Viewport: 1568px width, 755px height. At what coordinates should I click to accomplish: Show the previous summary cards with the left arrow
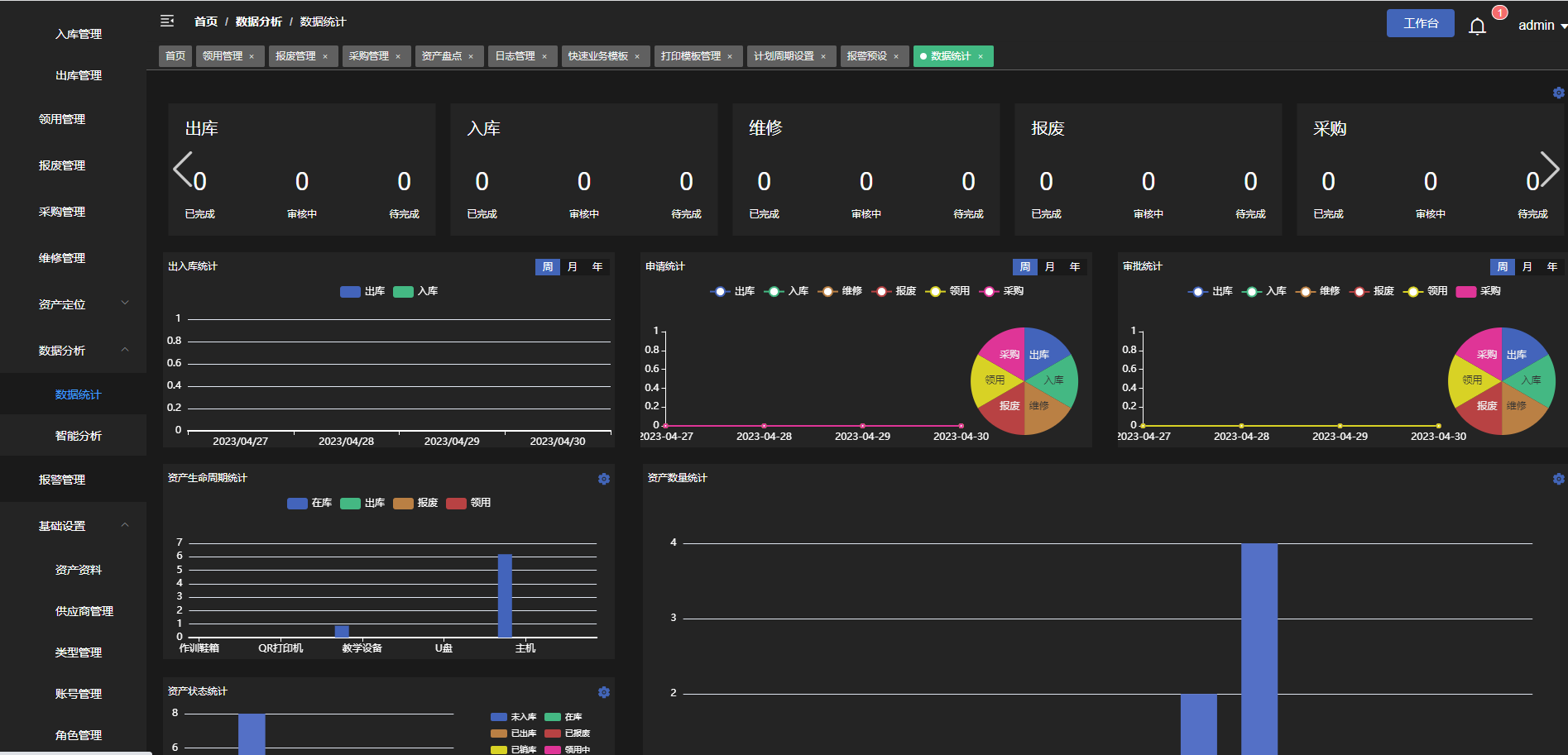(182, 170)
